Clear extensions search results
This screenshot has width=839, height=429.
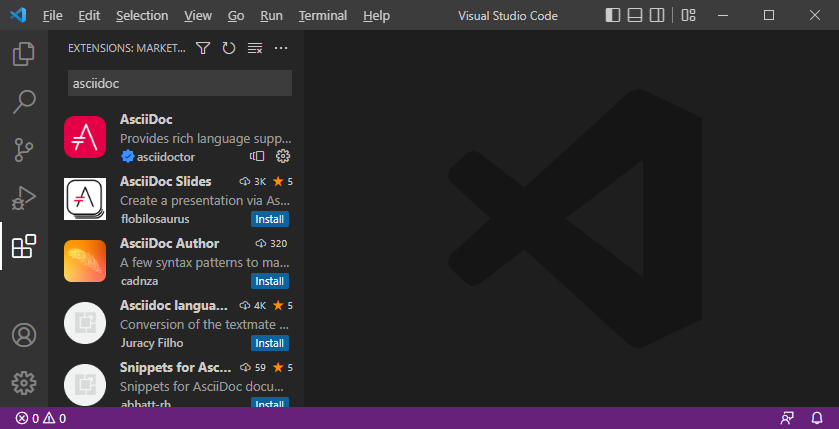click(255, 48)
